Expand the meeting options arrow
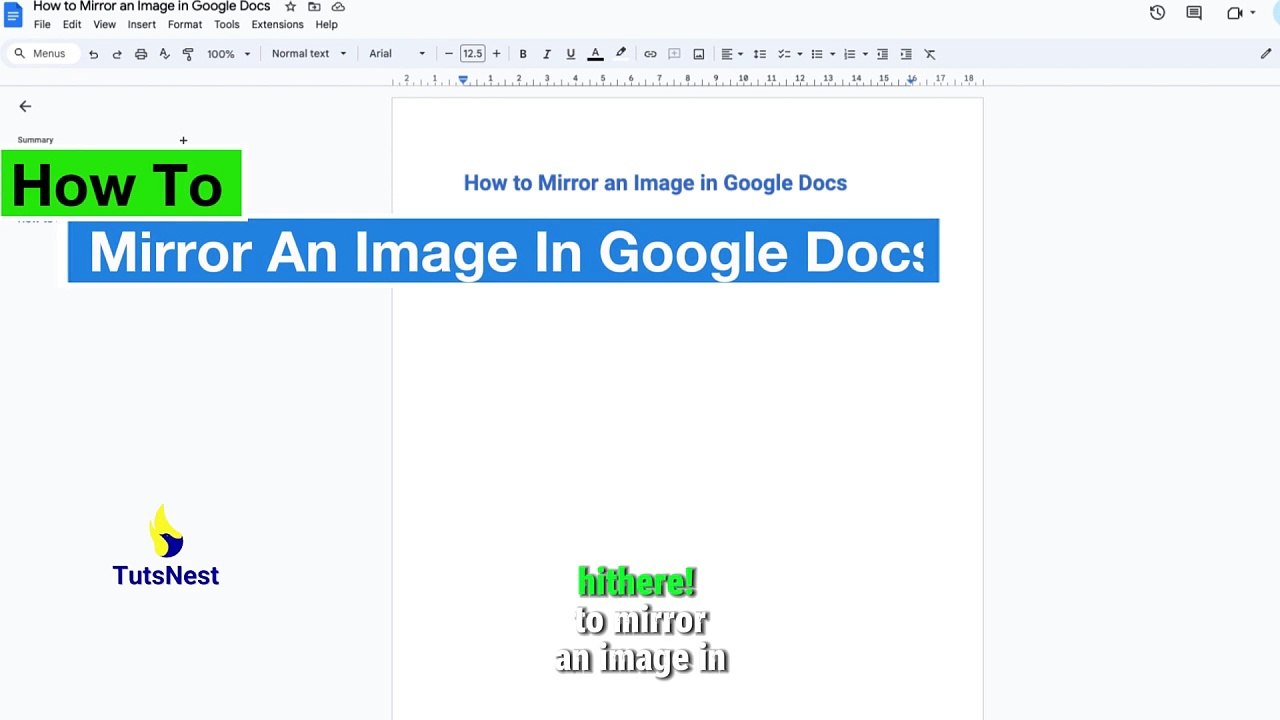The height and width of the screenshot is (720, 1280). coord(1253,13)
